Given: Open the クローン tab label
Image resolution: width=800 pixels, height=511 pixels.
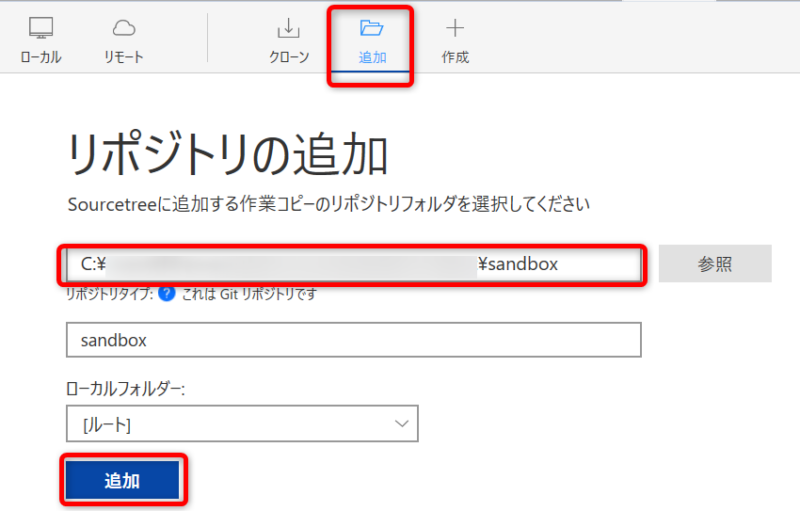Looking at the screenshot, I should point(289,57).
